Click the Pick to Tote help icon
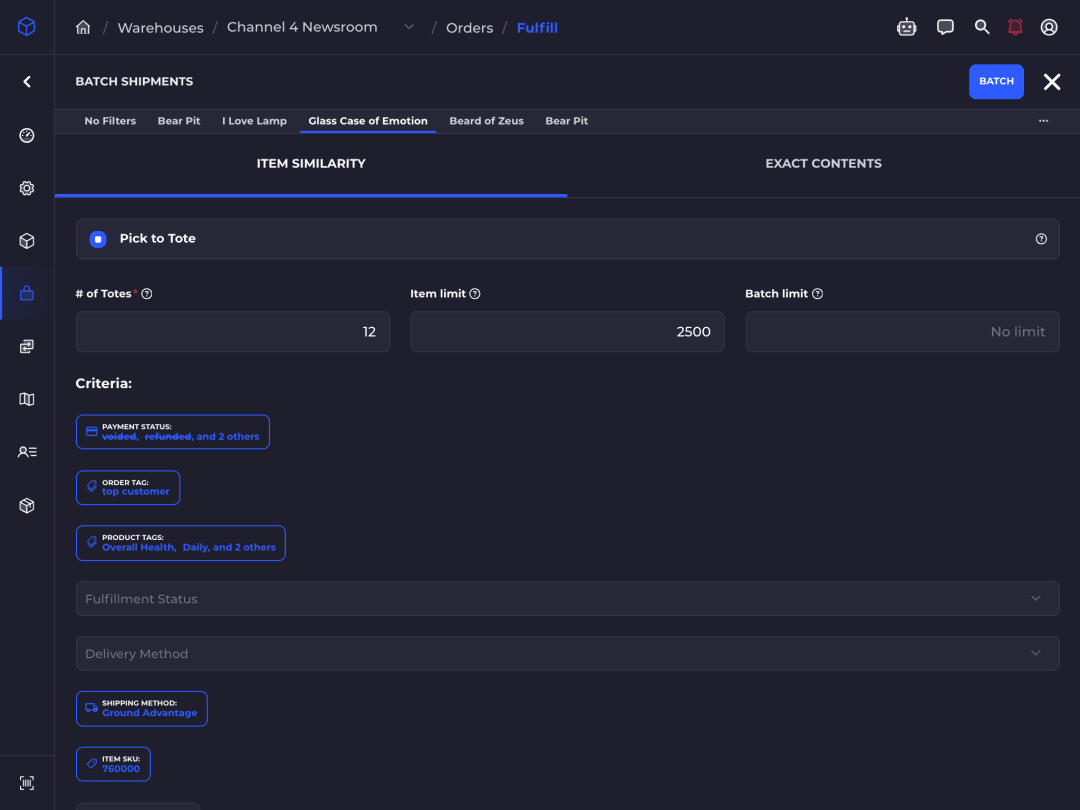 (1041, 239)
